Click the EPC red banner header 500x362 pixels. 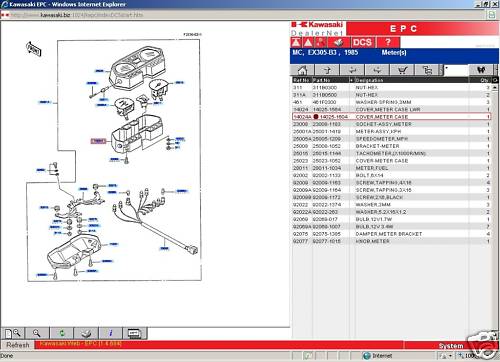[x=423, y=29]
